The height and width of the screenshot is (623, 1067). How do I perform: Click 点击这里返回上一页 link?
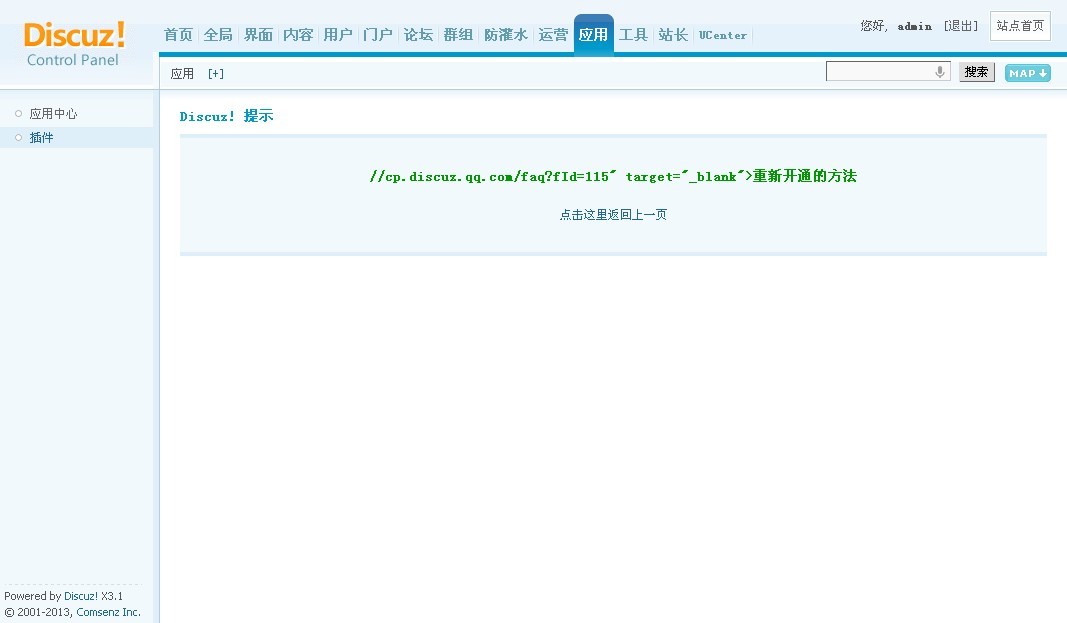tap(613, 214)
